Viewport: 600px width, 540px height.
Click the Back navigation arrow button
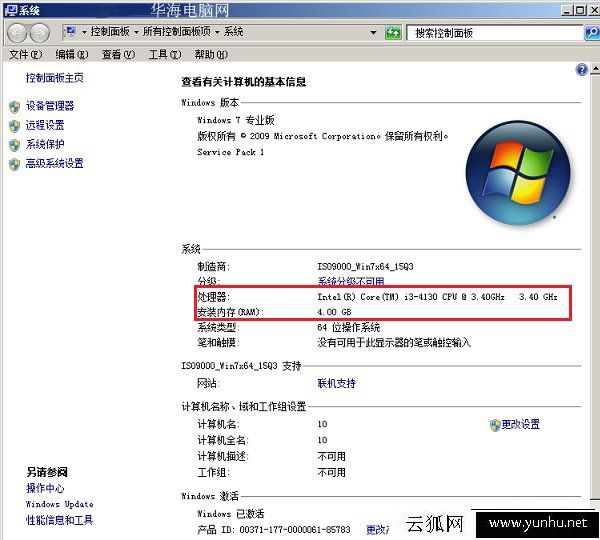click(16, 33)
